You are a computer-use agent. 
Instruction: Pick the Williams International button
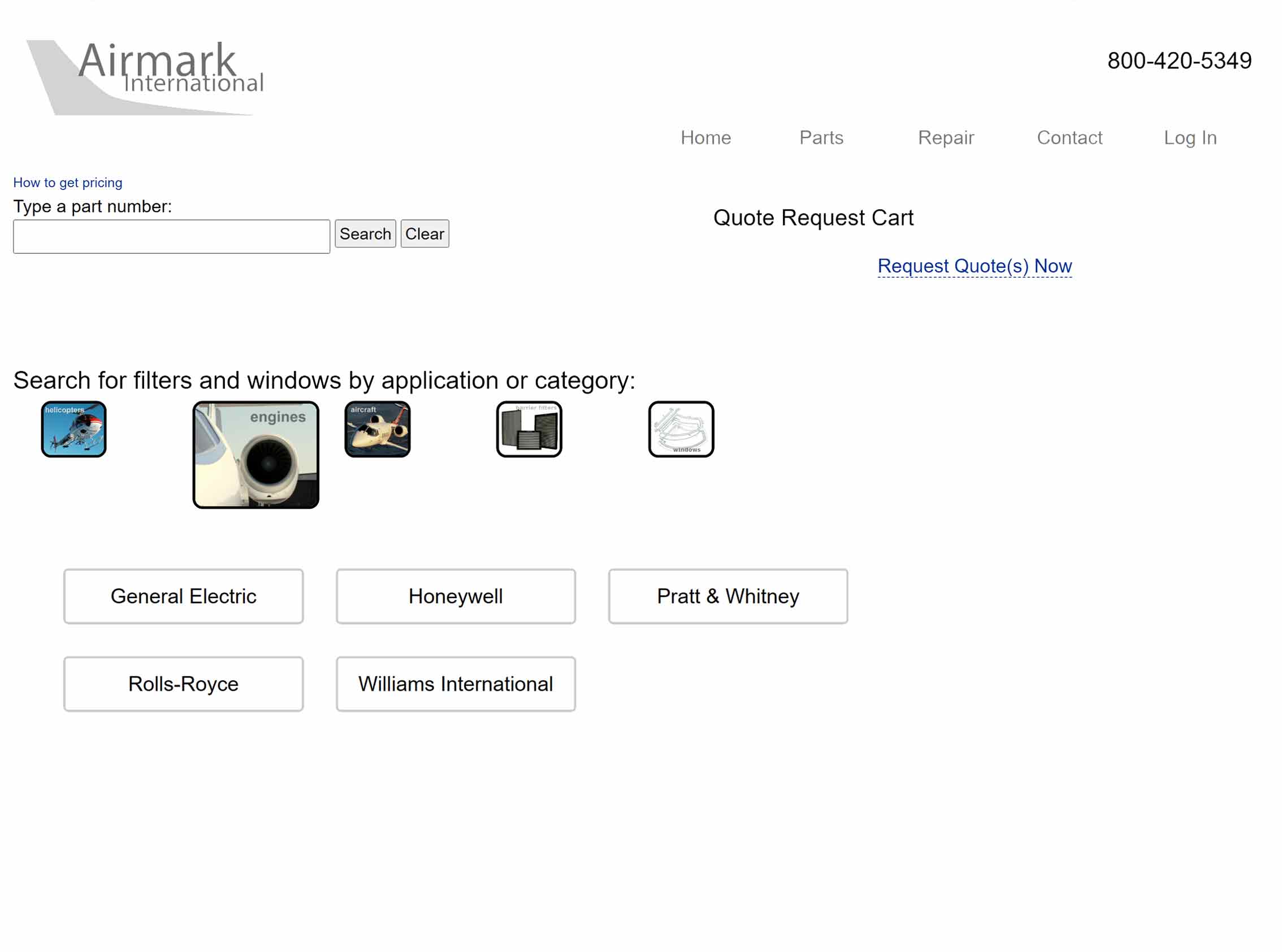click(x=456, y=684)
